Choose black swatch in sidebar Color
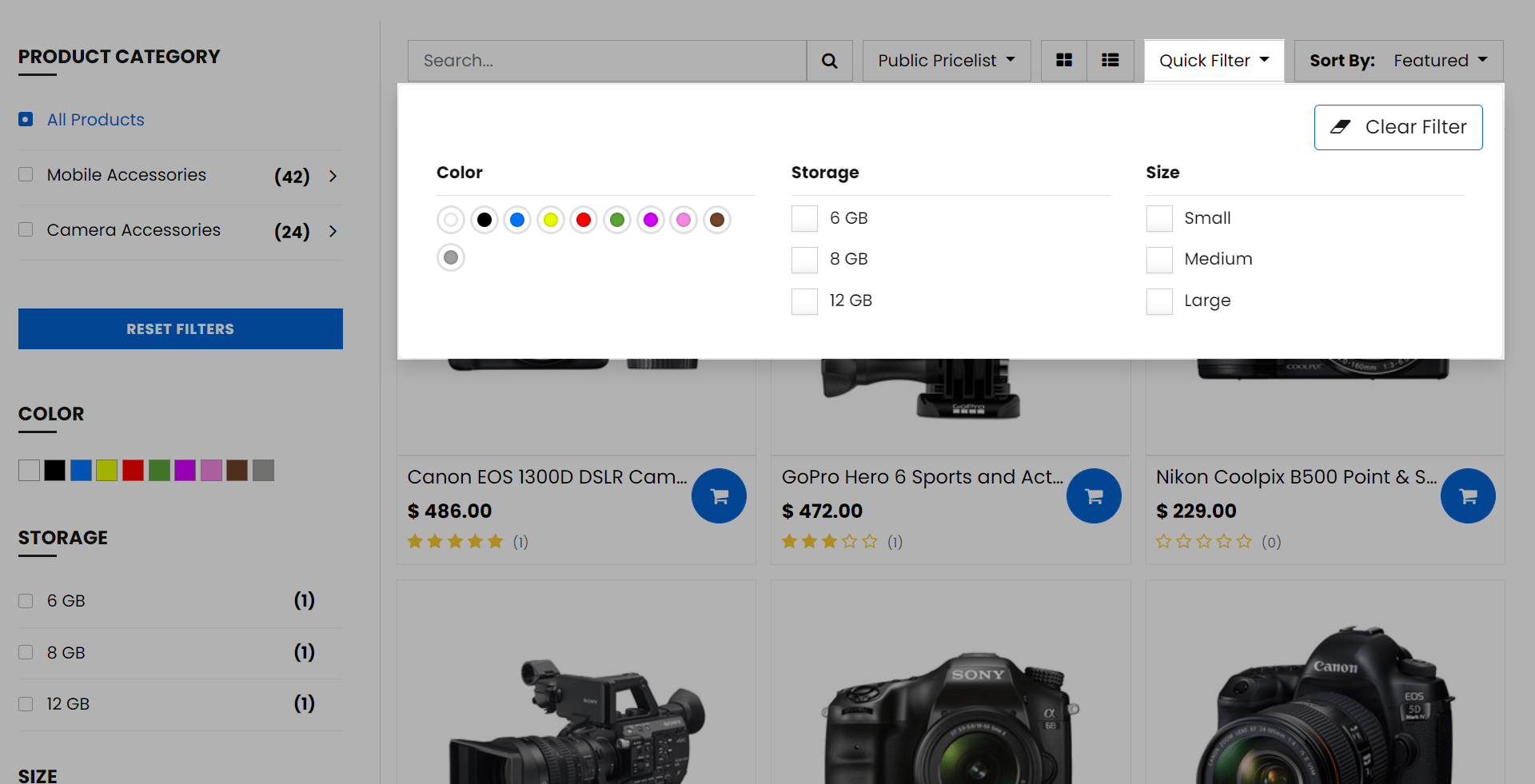This screenshot has width=1535, height=784. click(54, 471)
